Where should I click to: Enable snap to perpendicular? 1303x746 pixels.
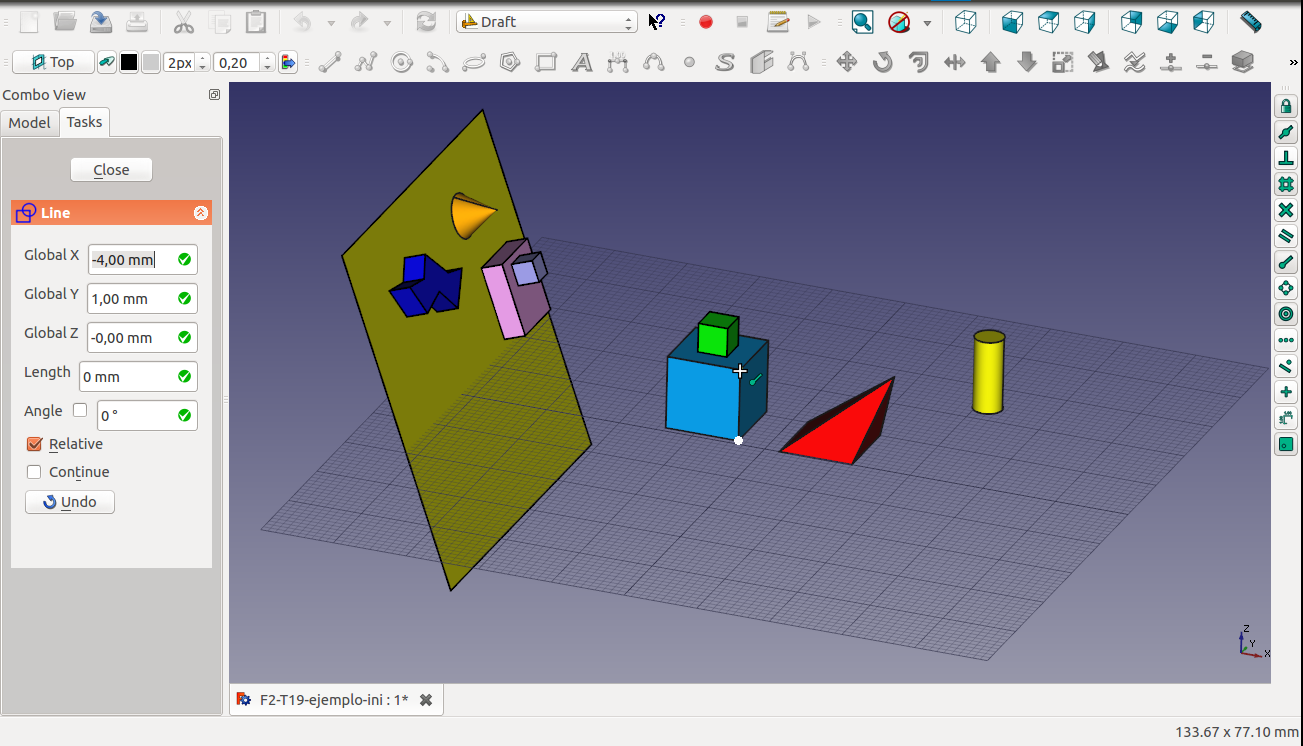1286,158
